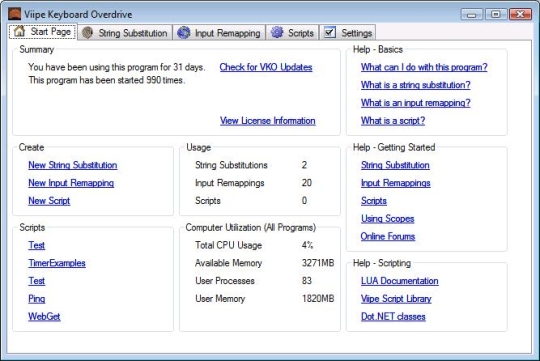The width and height of the screenshot is (540, 361).
Task: Open the Input Remappings help link
Action: 395,183
